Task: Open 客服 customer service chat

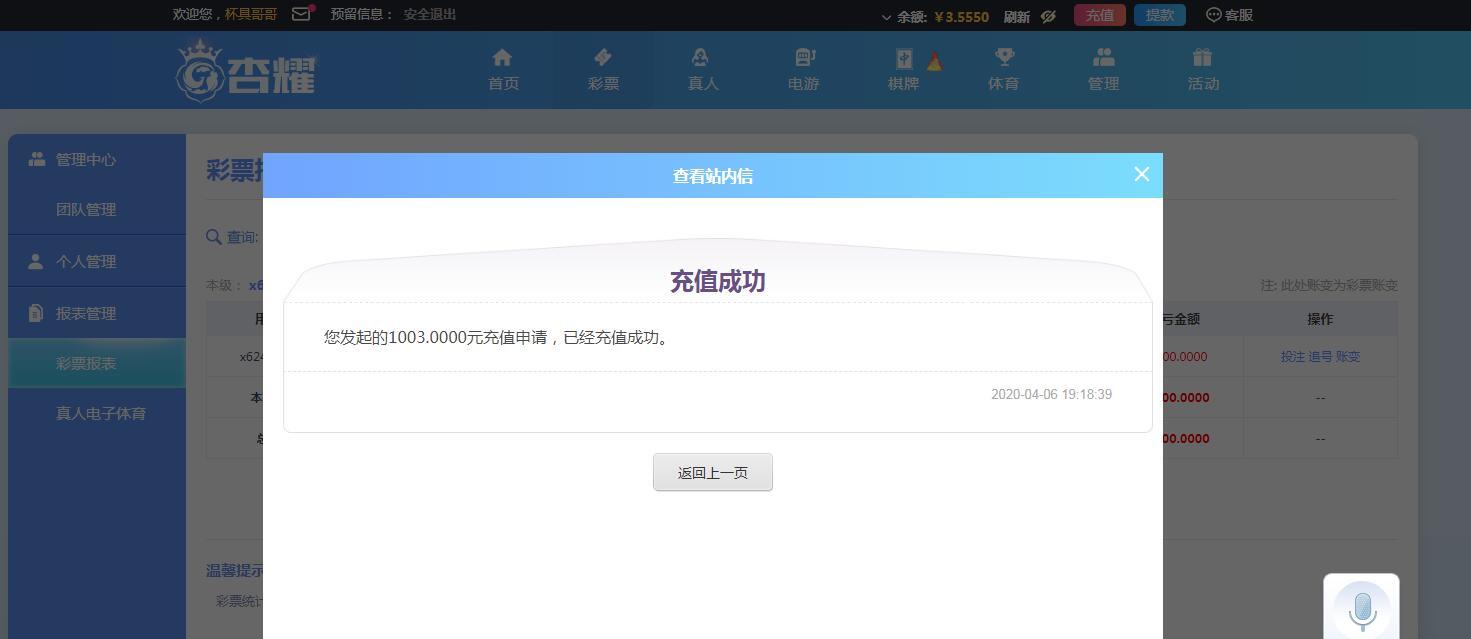Action: pos(1229,15)
